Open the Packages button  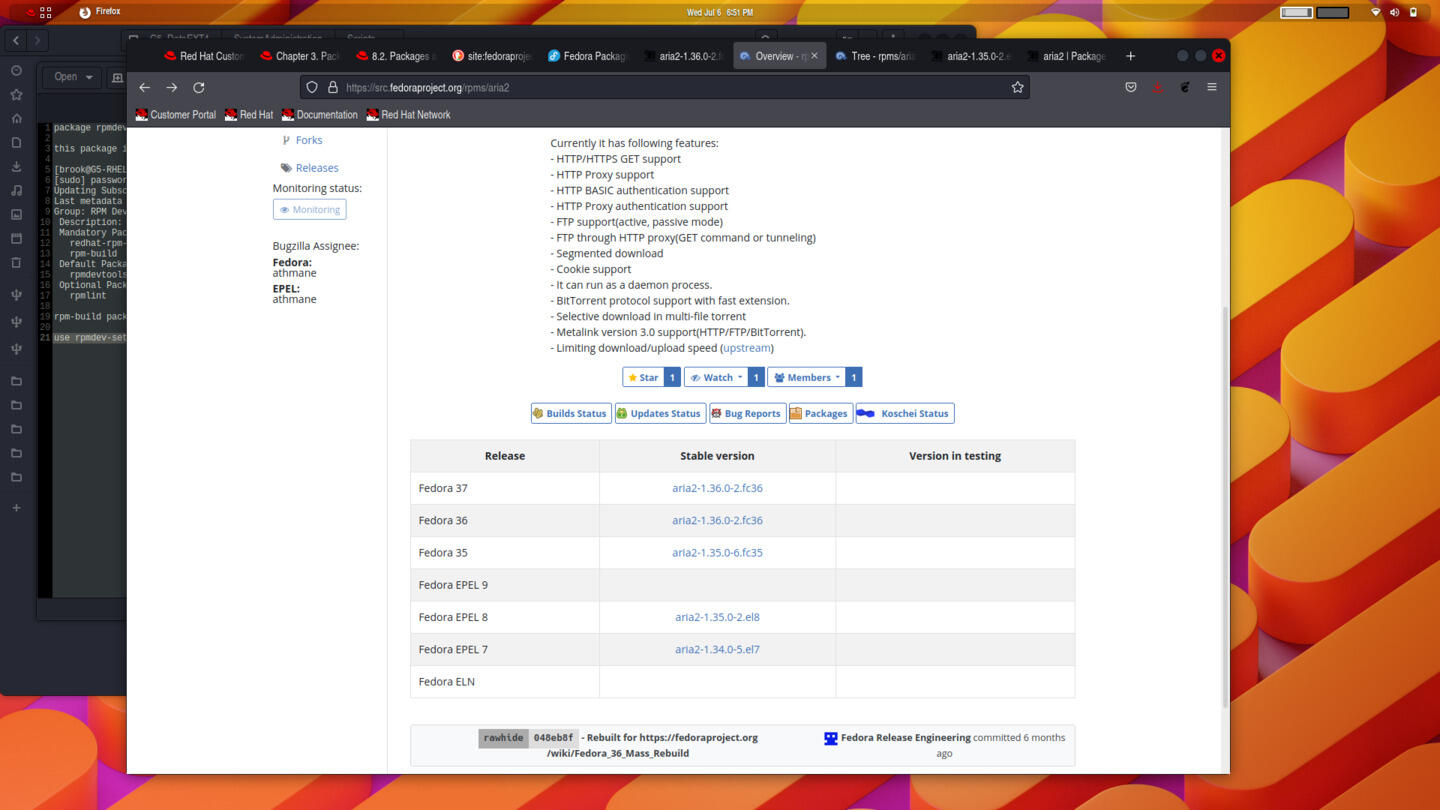click(820, 413)
